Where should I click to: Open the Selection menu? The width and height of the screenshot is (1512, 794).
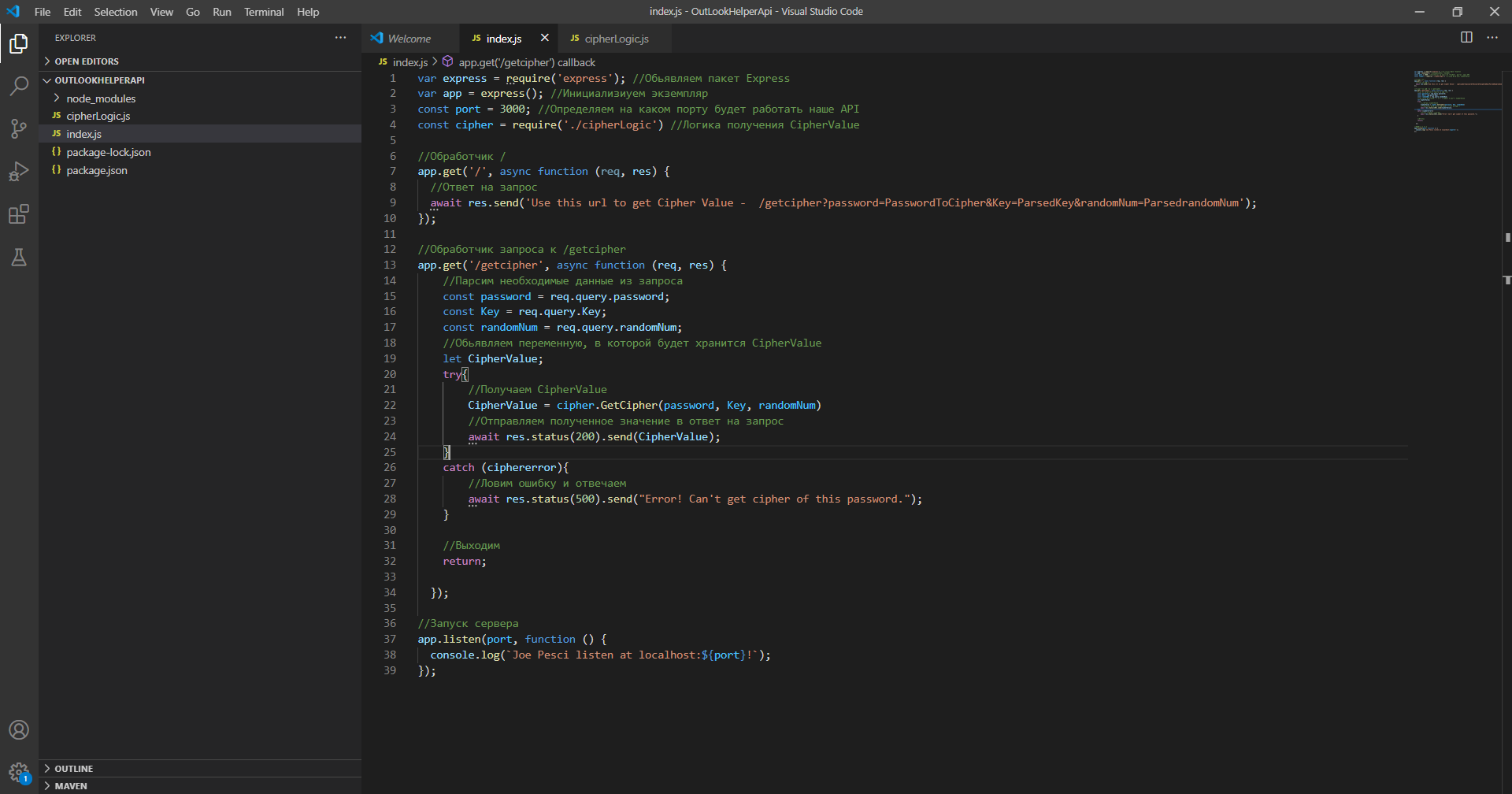(x=116, y=12)
